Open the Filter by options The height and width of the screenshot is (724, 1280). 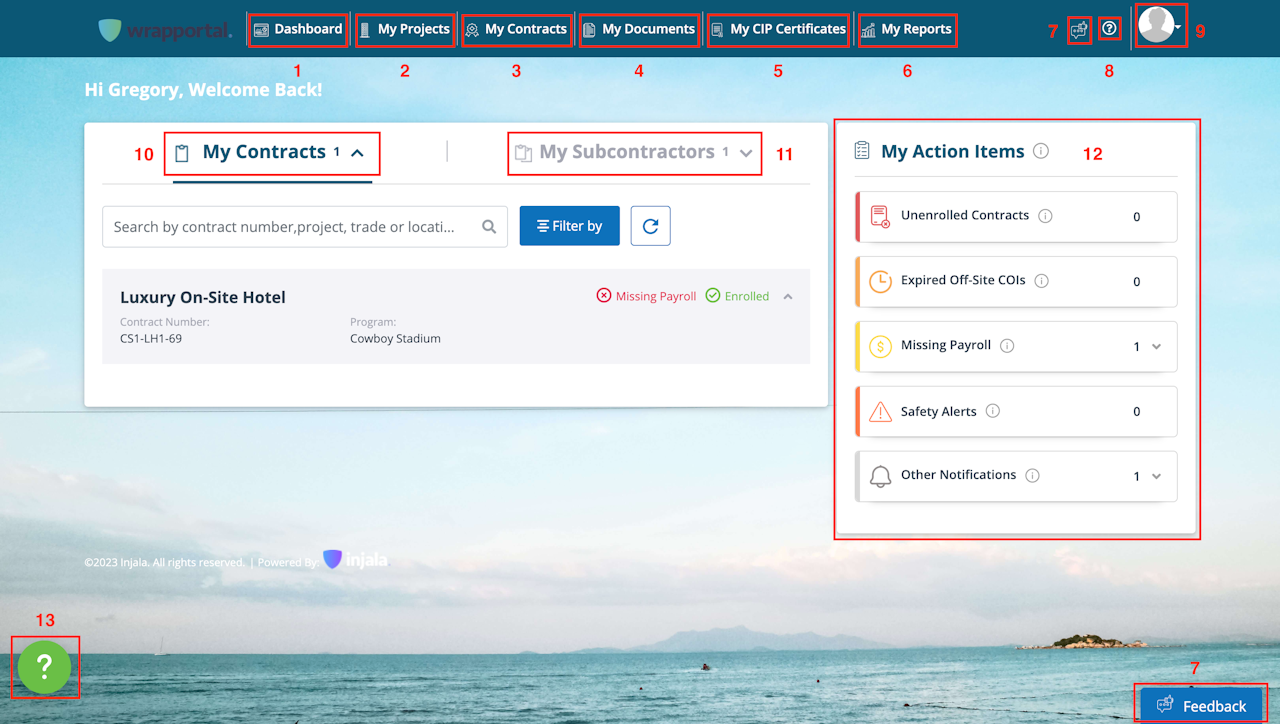coord(570,226)
